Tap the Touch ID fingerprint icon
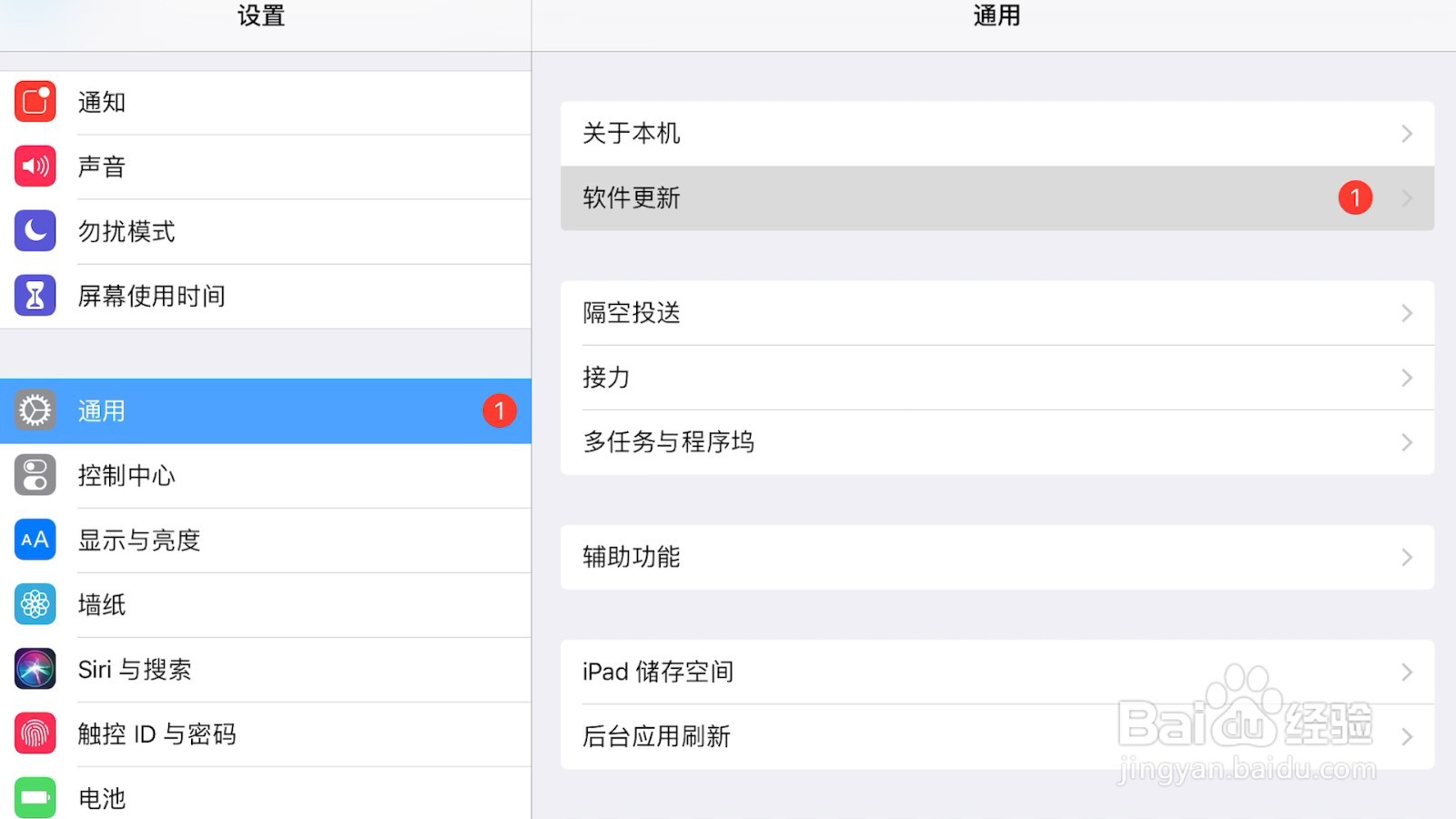Image resolution: width=1456 pixels, height=819 pixels. click(x=35, y=733)
